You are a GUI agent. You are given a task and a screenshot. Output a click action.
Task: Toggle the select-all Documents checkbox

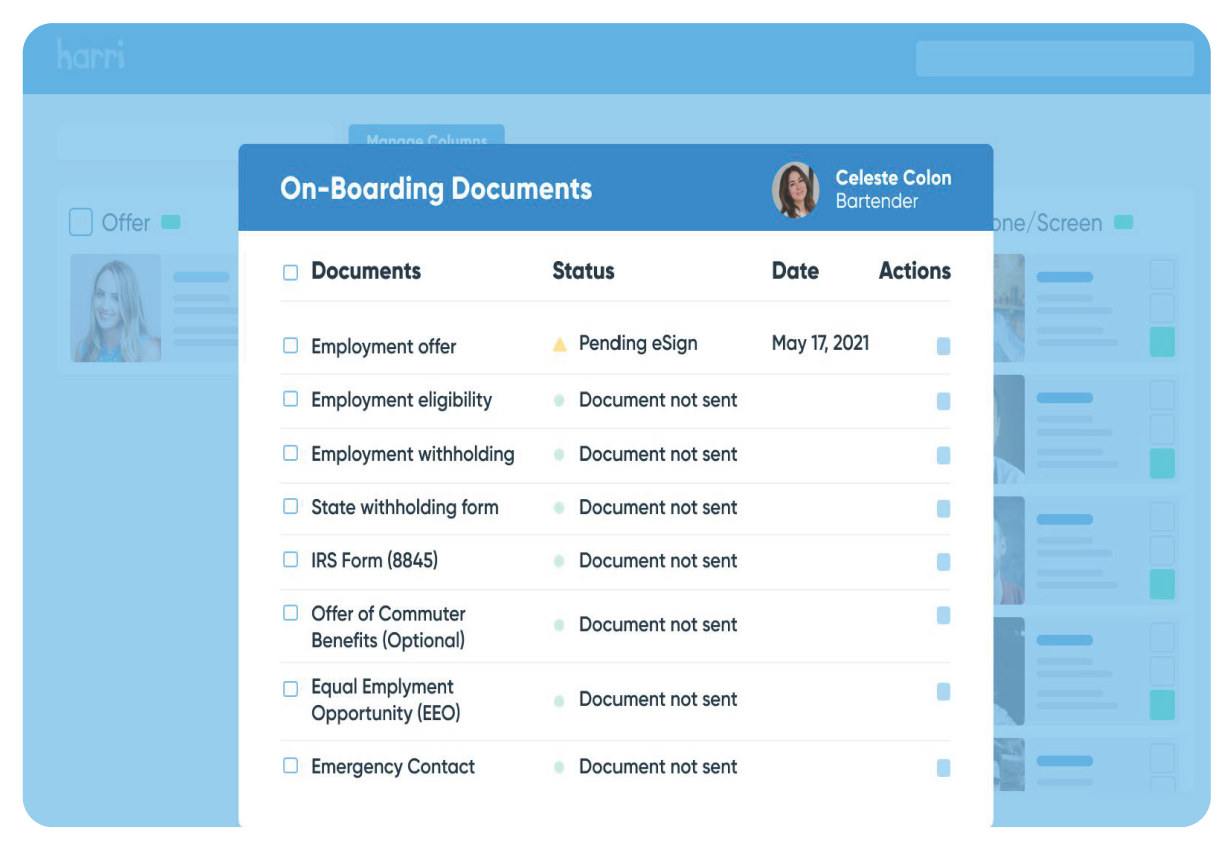point(291,272)
